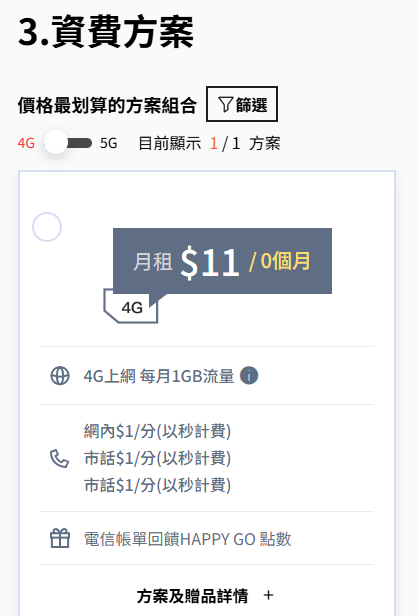Click the 5G label on switch

point(108,143)
